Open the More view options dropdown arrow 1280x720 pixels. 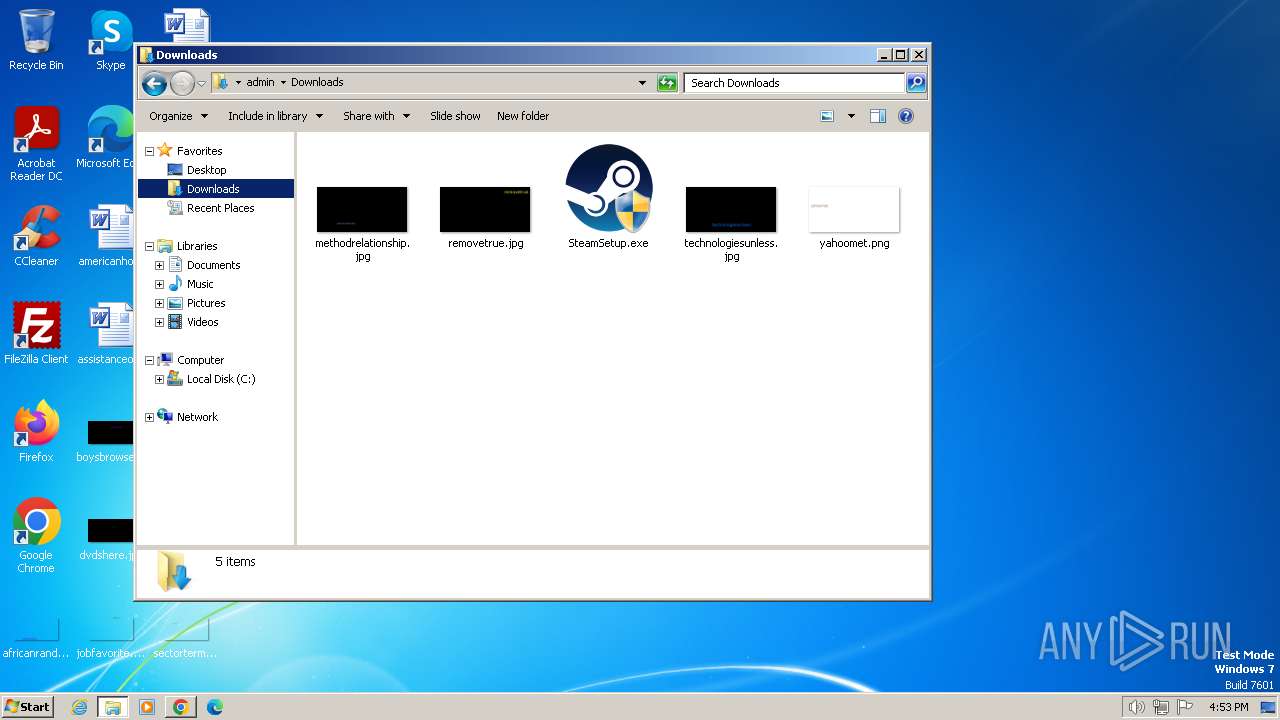851,116
